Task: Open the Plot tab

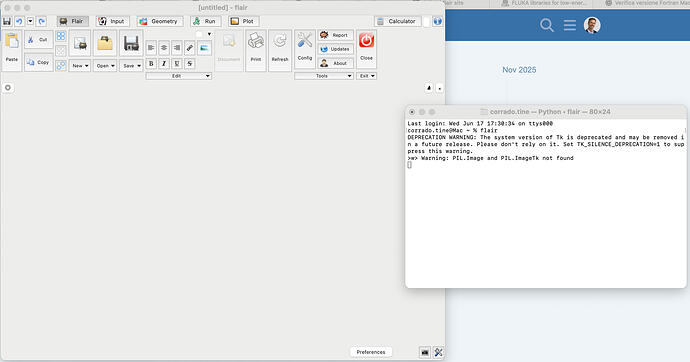Action: [x=243, y=21]
